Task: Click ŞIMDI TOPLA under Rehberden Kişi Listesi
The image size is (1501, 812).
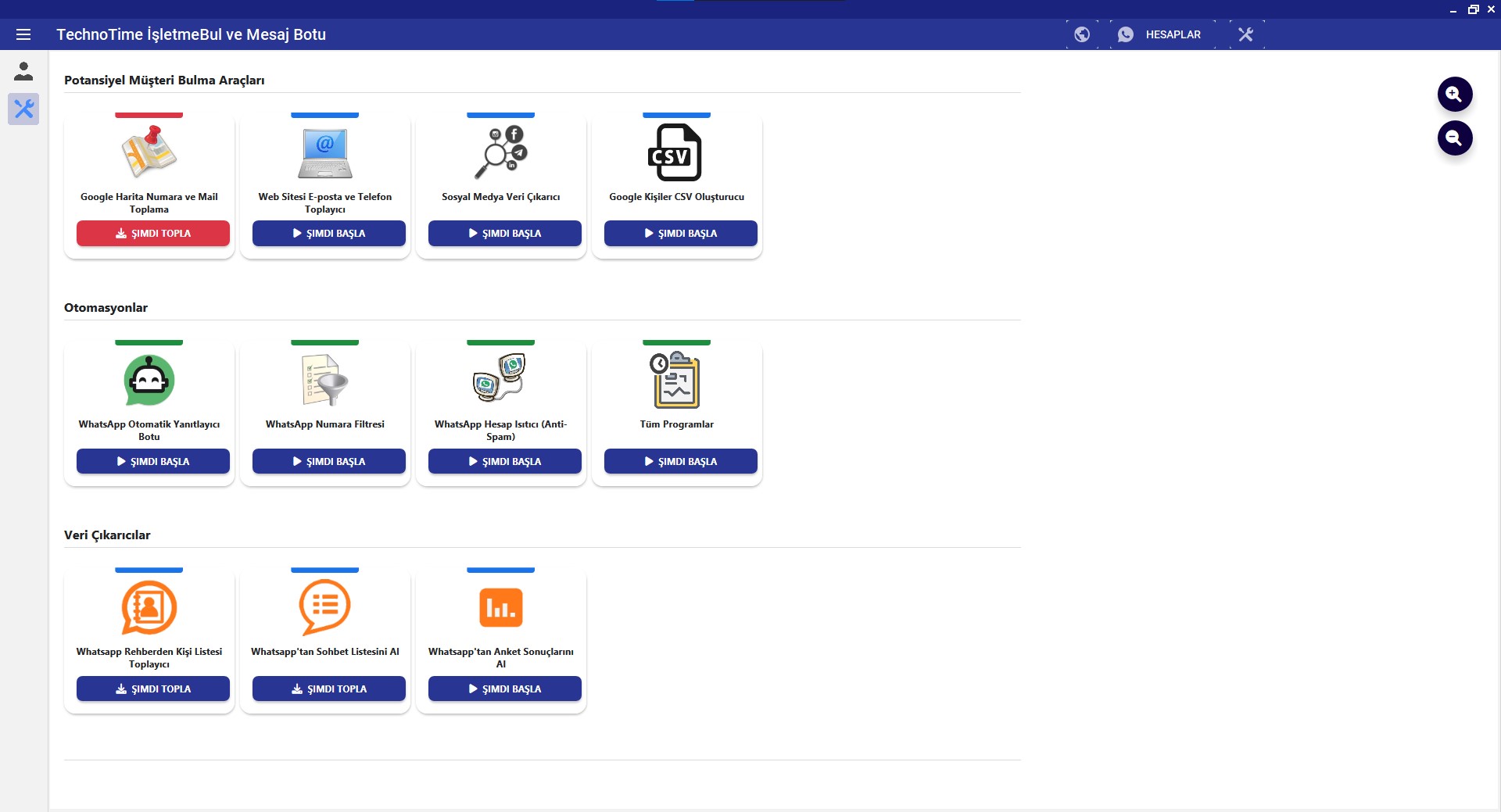Action: [153, 689]
